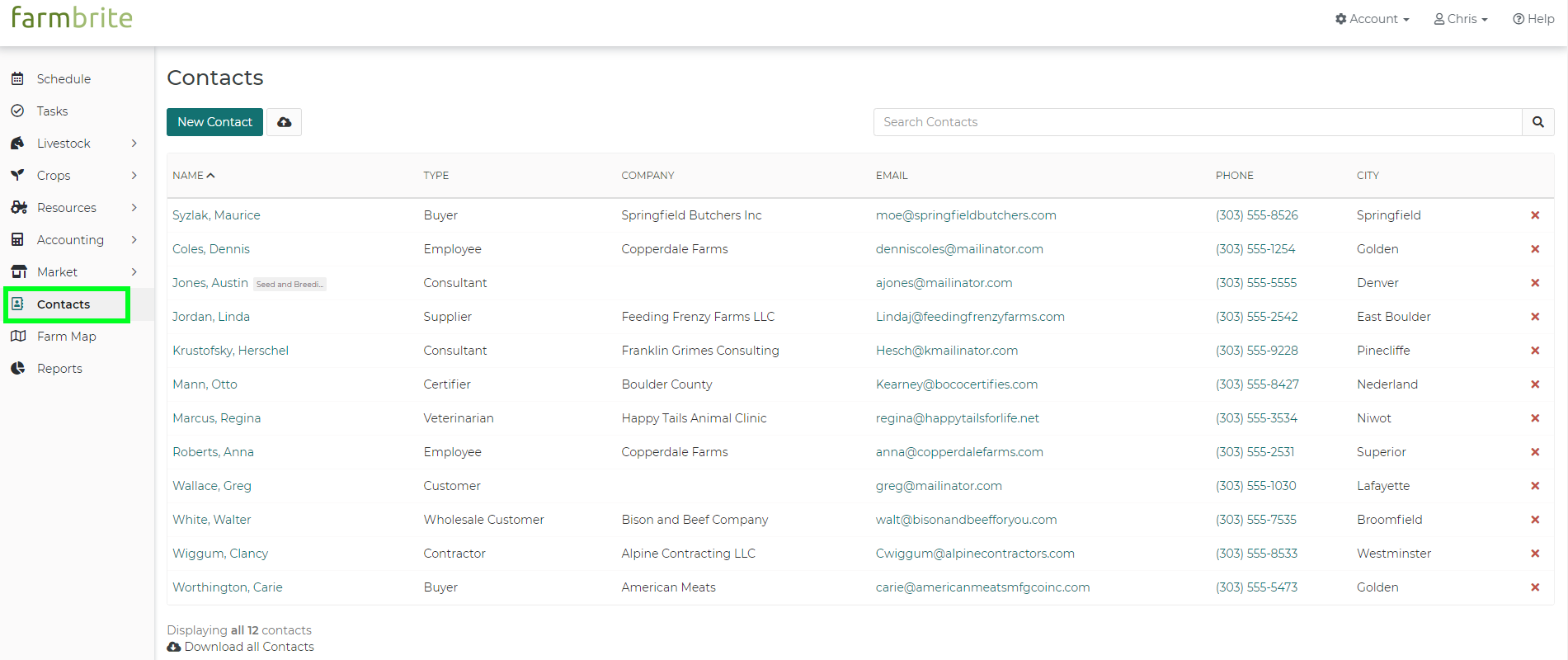Delete the Roberts, Anna contact
Screen dimensions: 1568x660
1535,452
